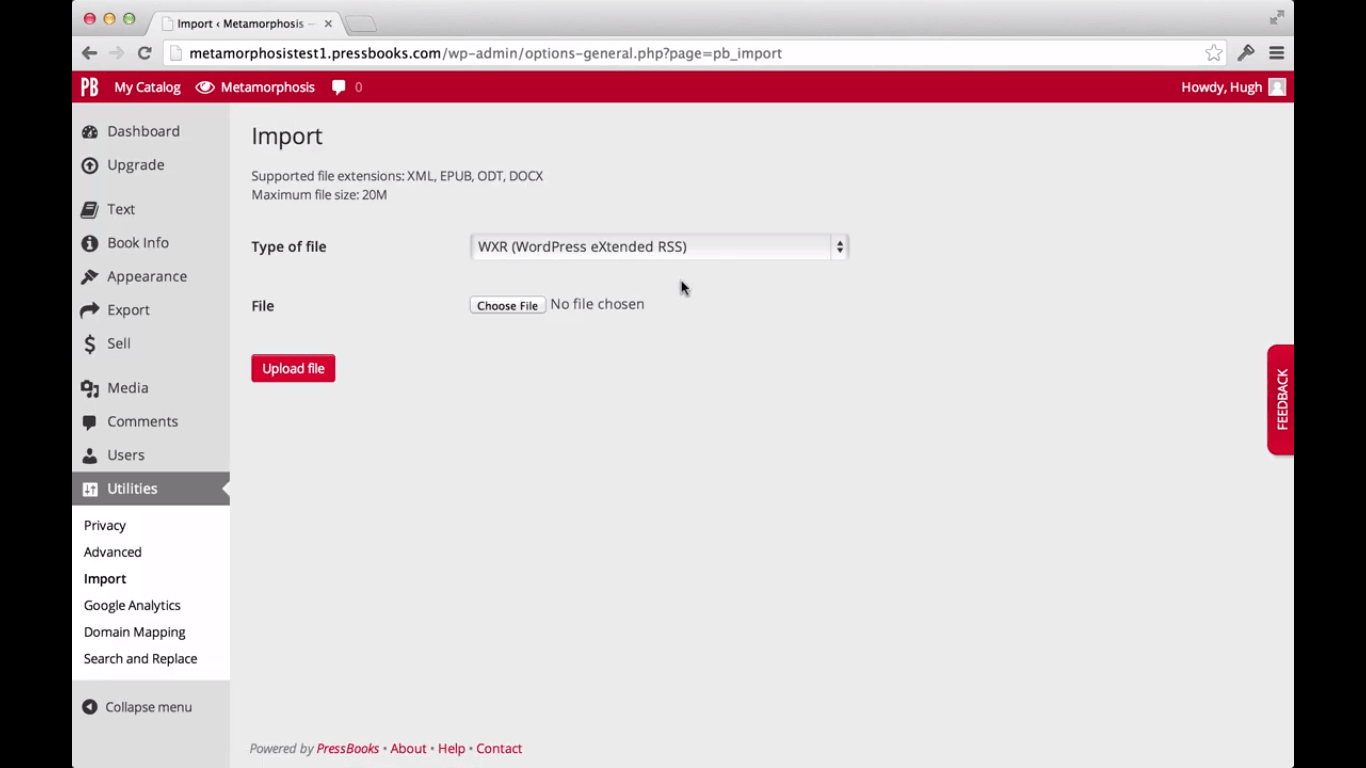The height and width of the screenshot is (768, 1366).
Task: Select the Export arrow icon
Action: tap(89, 310)
